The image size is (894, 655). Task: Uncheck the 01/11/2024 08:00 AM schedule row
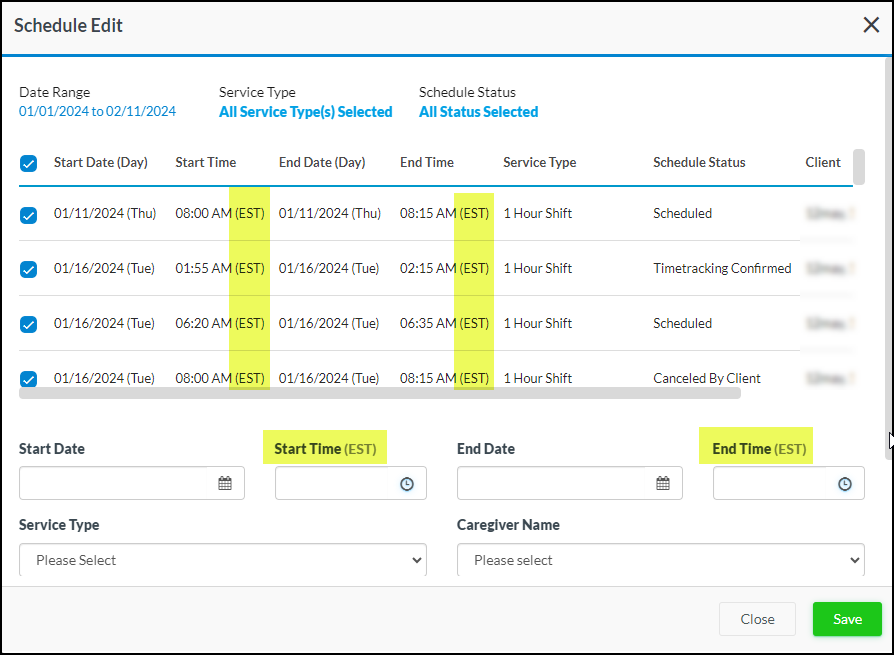[x=29, y=214]
